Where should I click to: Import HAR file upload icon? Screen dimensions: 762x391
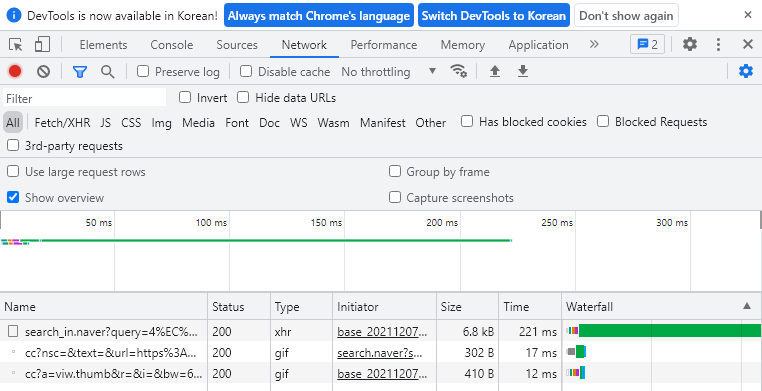click(495, 71)
